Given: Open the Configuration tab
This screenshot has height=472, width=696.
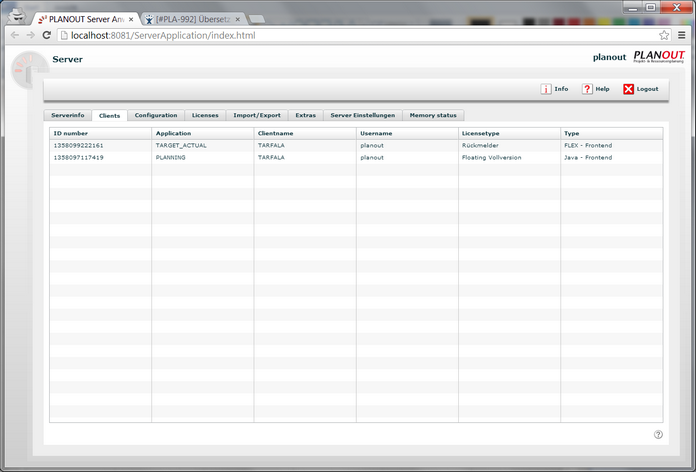Looking at the screenshot, I should [x=156, y=115].
